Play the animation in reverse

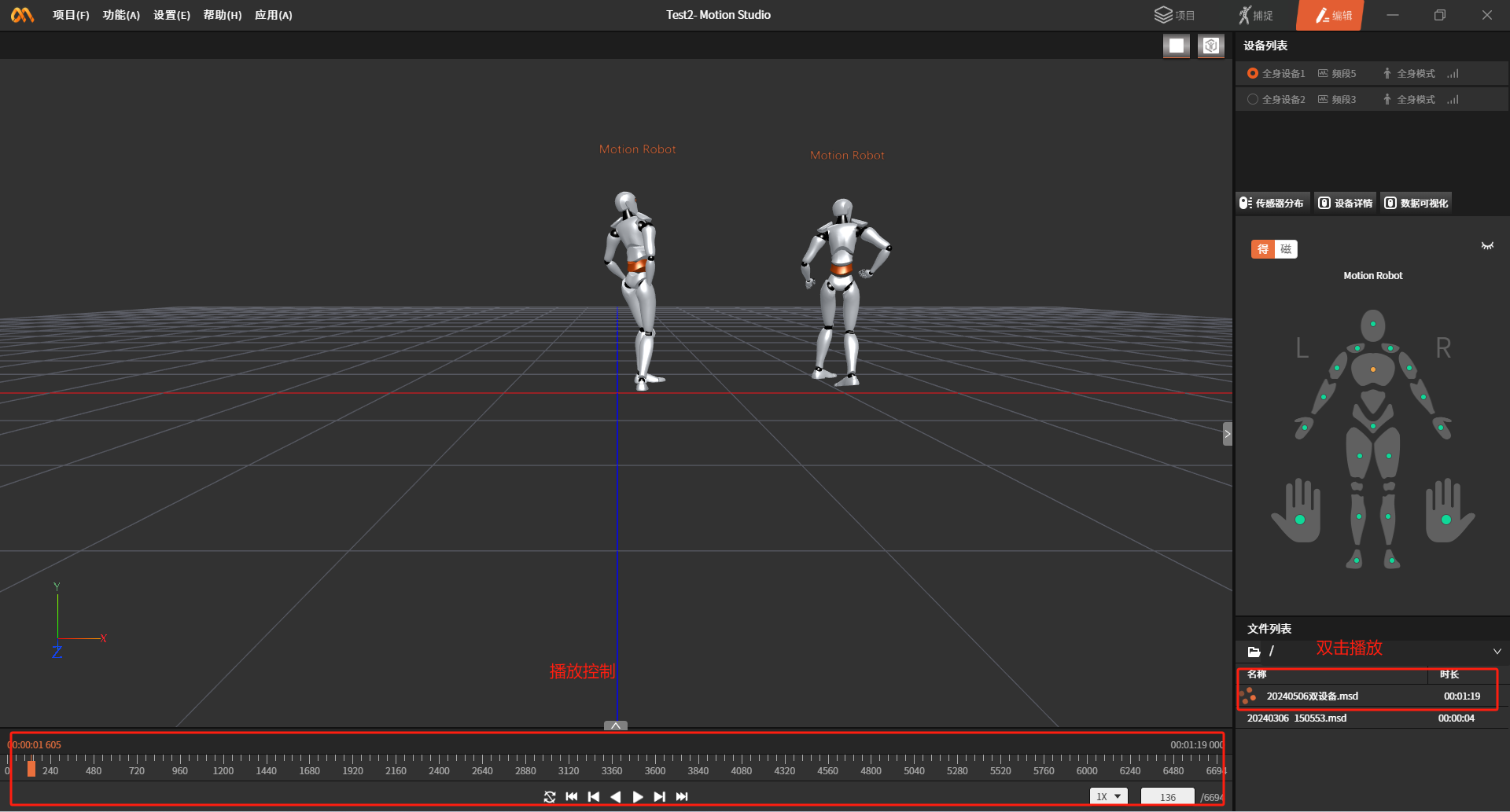(616, 797)
